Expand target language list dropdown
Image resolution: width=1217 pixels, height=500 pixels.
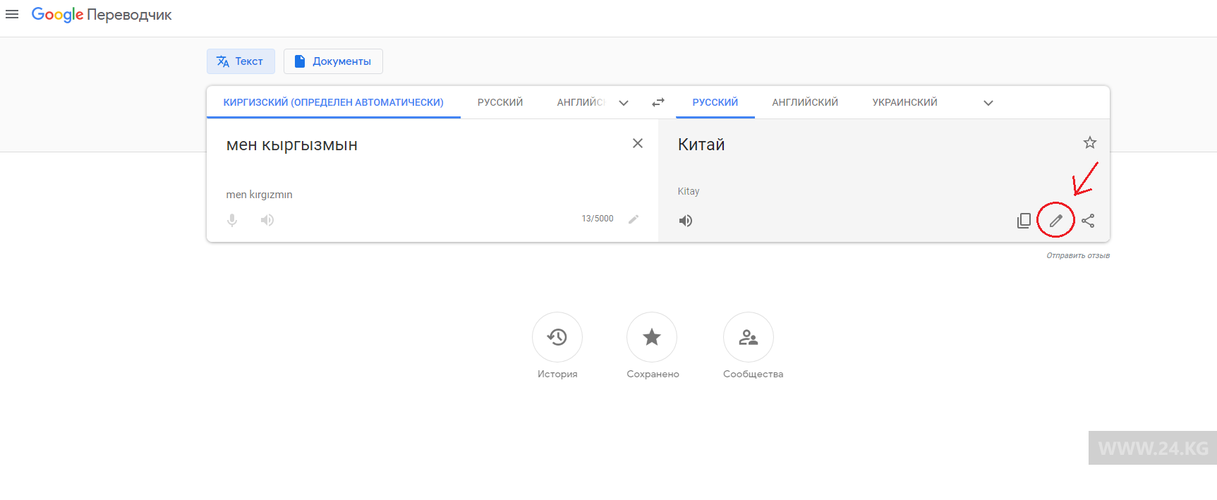coord(988,103)
